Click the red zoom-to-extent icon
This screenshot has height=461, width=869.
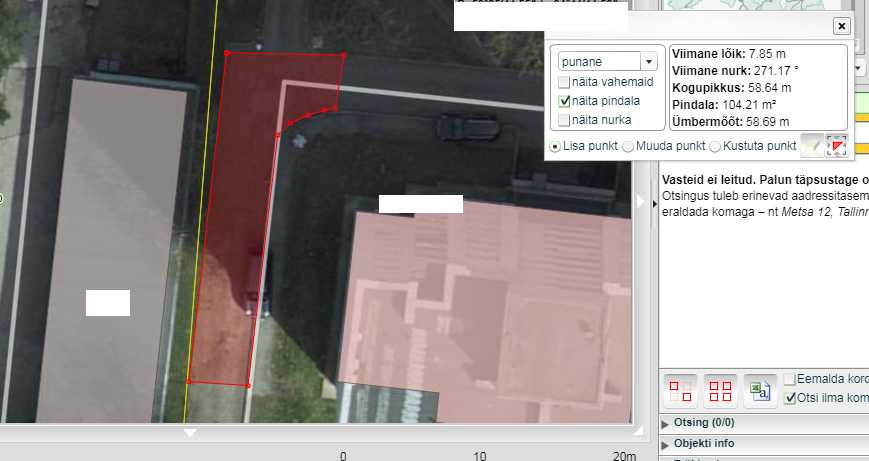(x=837, y=146)
